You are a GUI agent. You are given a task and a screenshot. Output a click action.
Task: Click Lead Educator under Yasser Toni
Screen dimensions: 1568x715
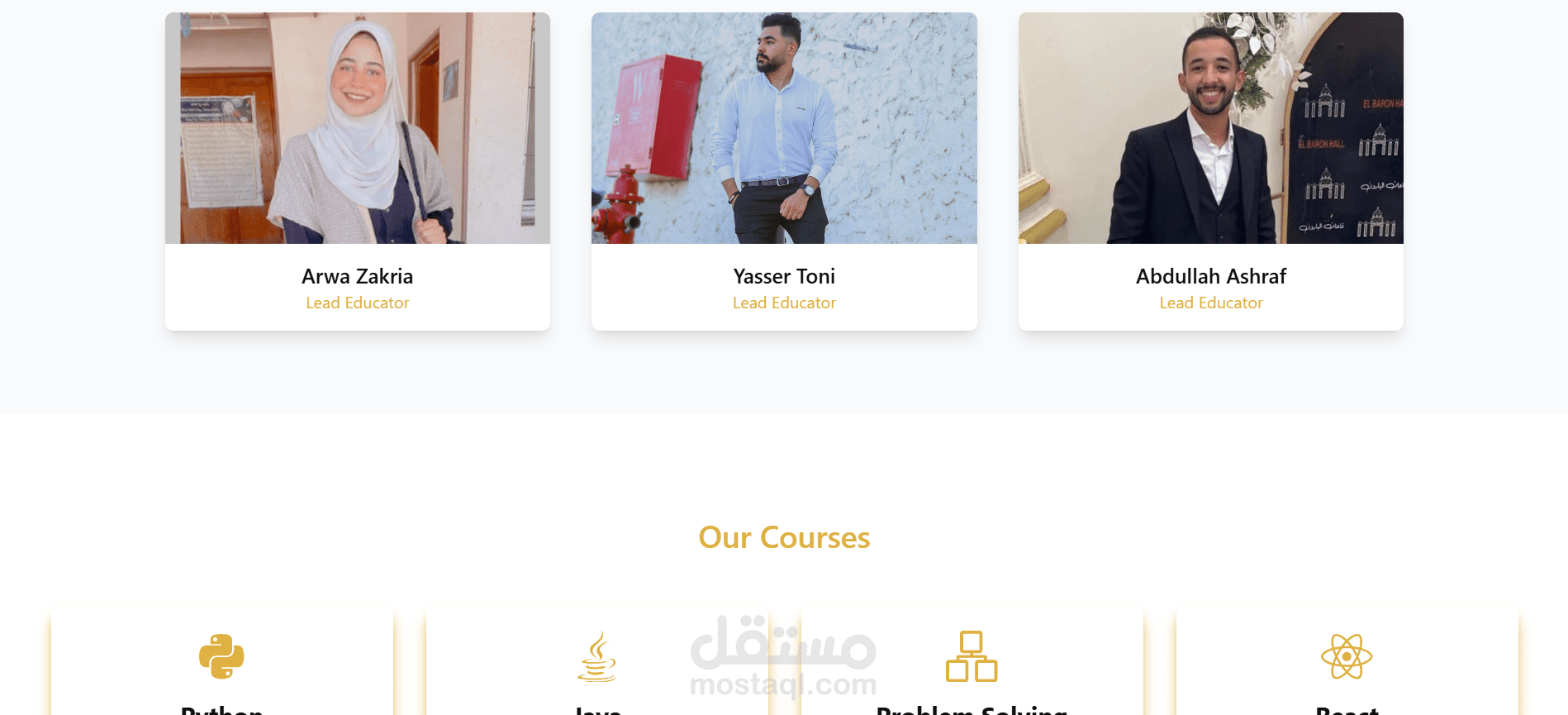click(784, 303)
